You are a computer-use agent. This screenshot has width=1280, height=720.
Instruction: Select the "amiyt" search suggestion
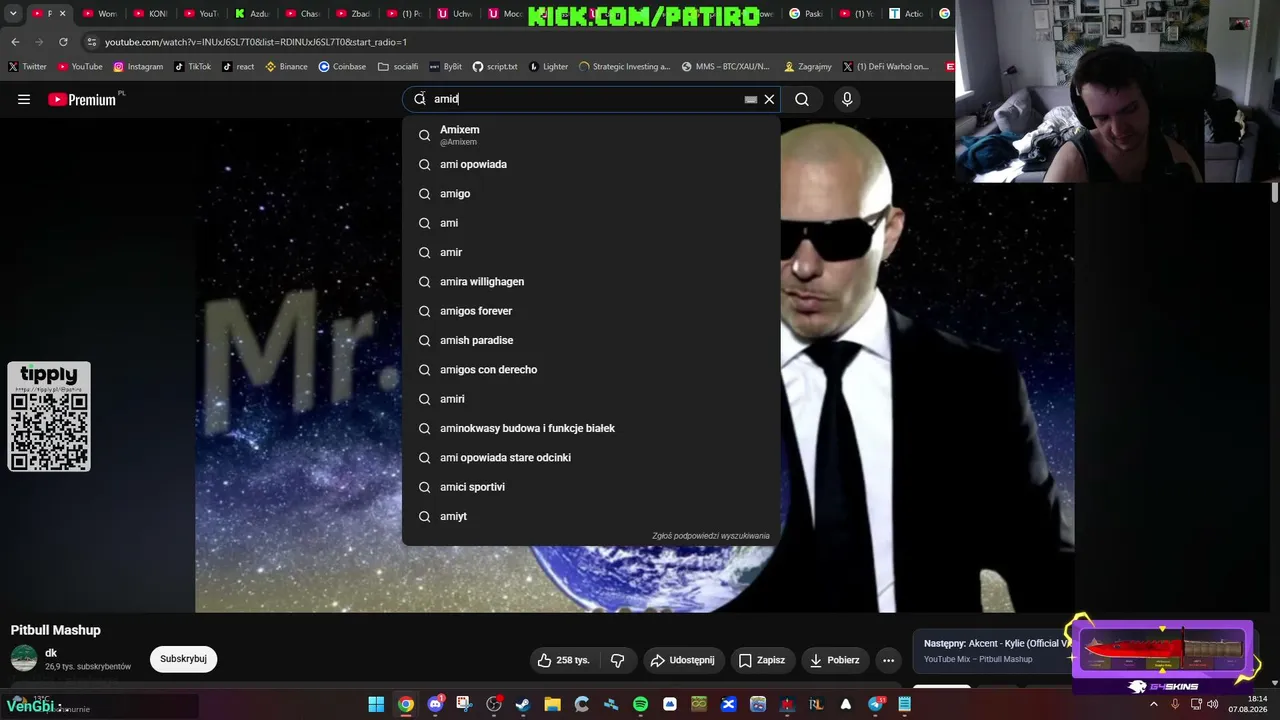[x=591, y=516]
